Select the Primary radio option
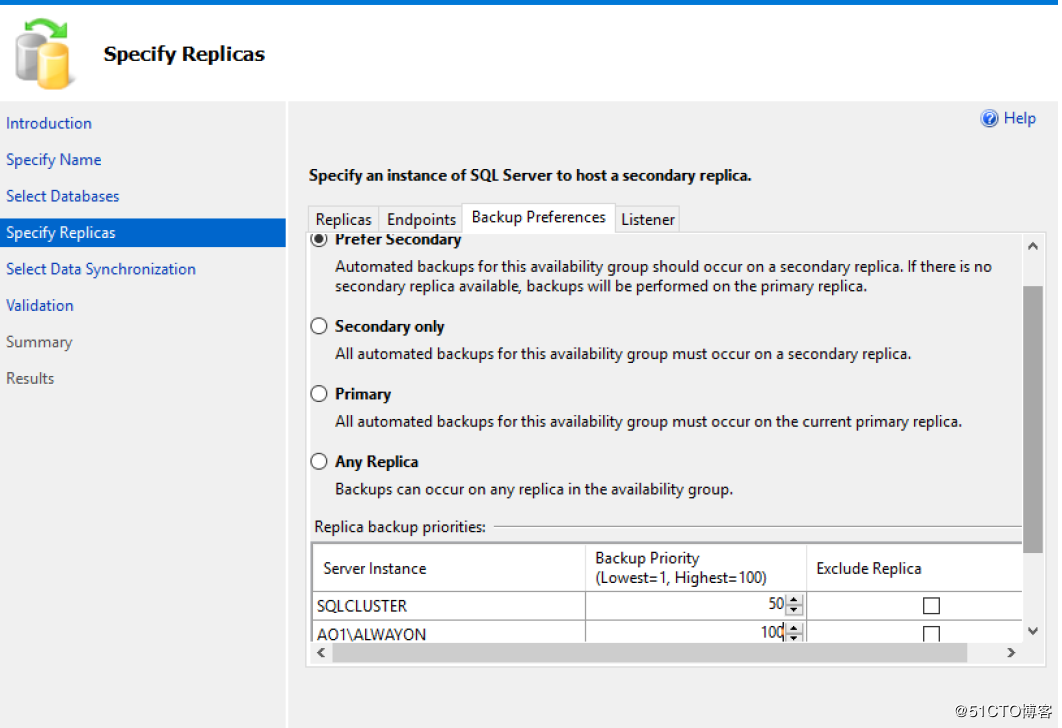The width and height of the screenshot is (1062, 728). pos(319,394)
